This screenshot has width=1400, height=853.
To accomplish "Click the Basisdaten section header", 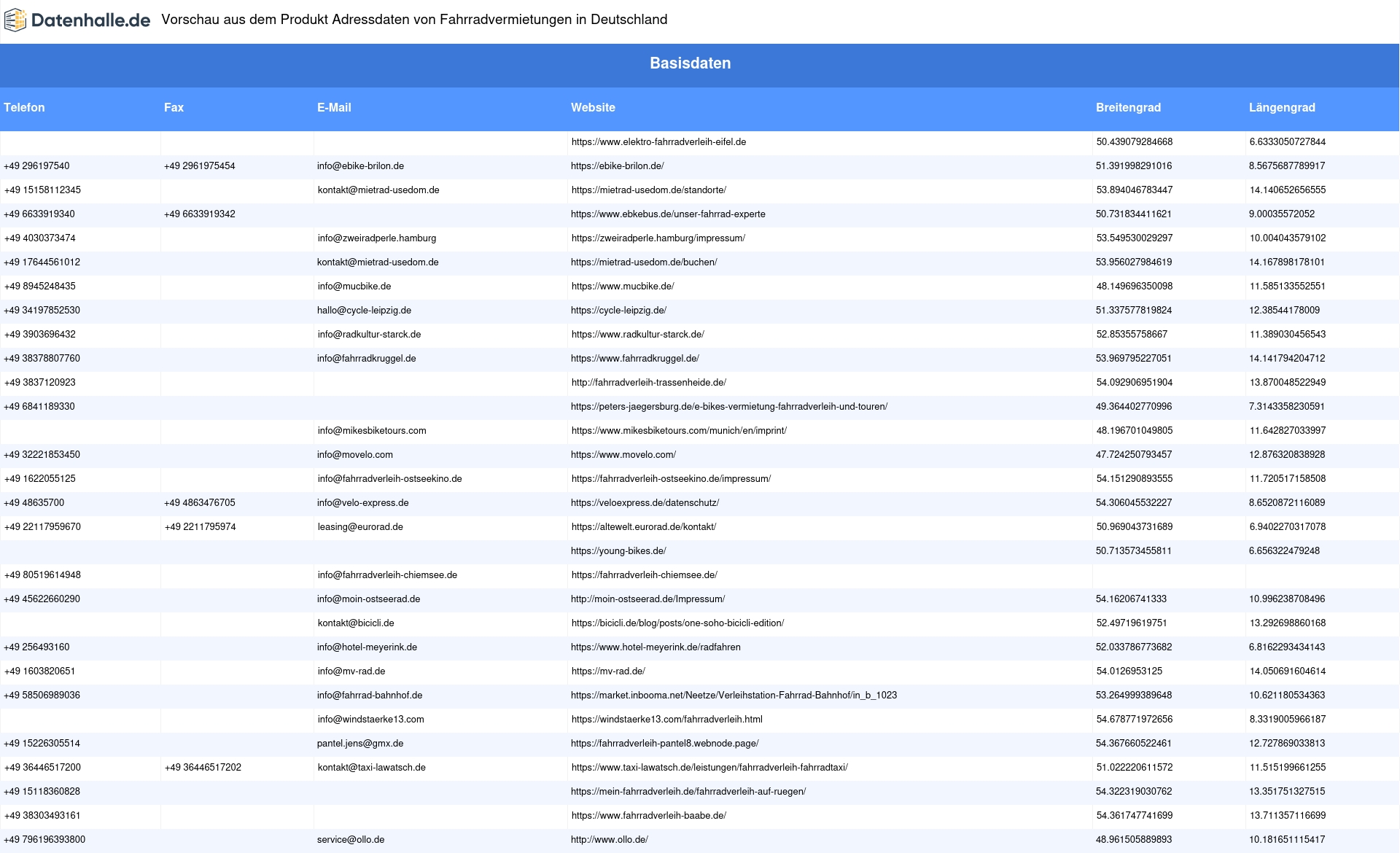I will coord(690,63).
